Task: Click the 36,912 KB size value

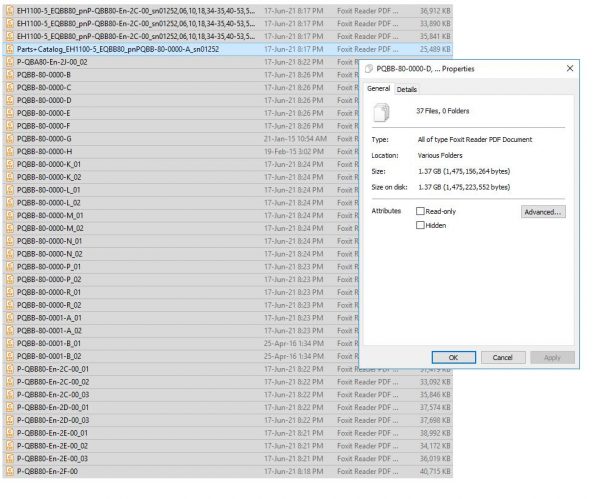Action: [x=435, y=11]
